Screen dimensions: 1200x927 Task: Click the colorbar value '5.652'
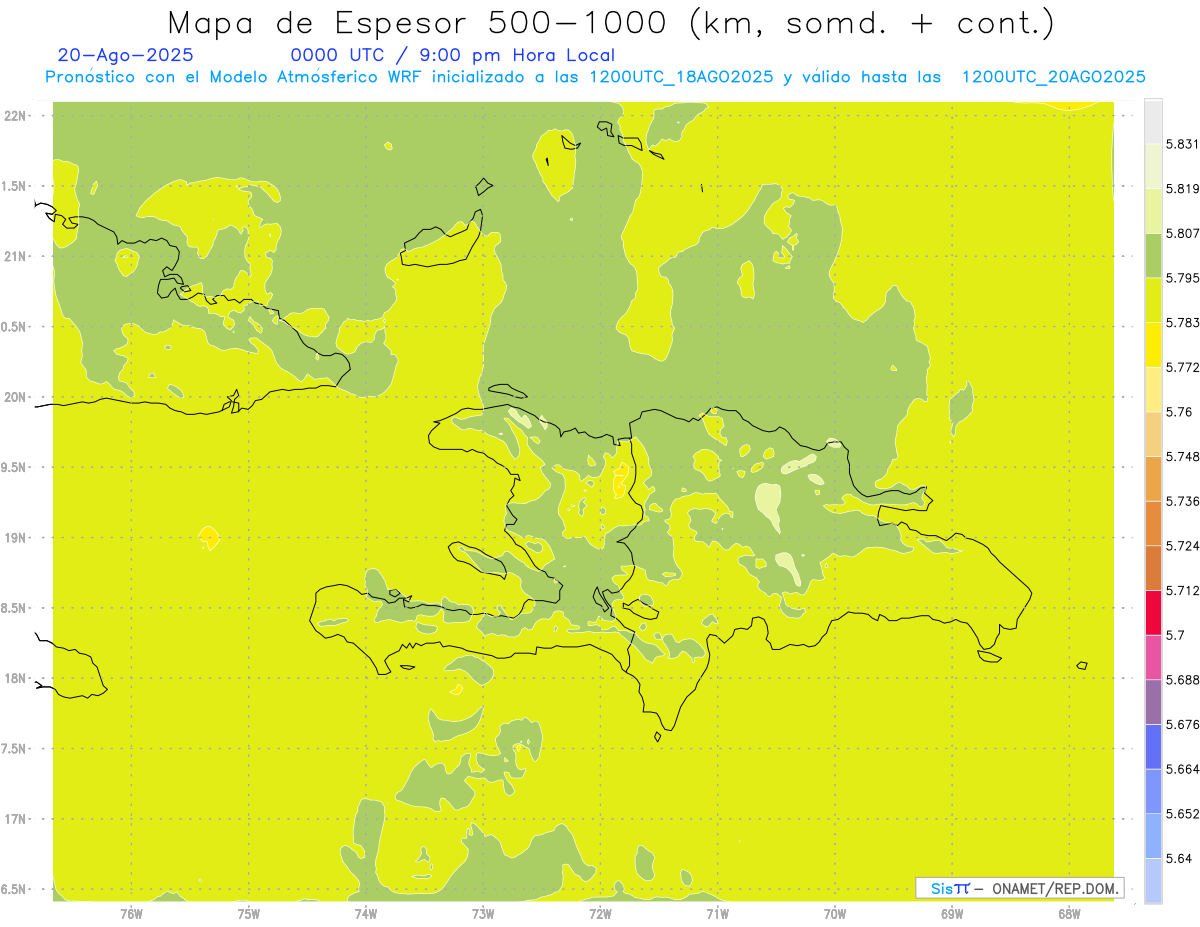1182,814
